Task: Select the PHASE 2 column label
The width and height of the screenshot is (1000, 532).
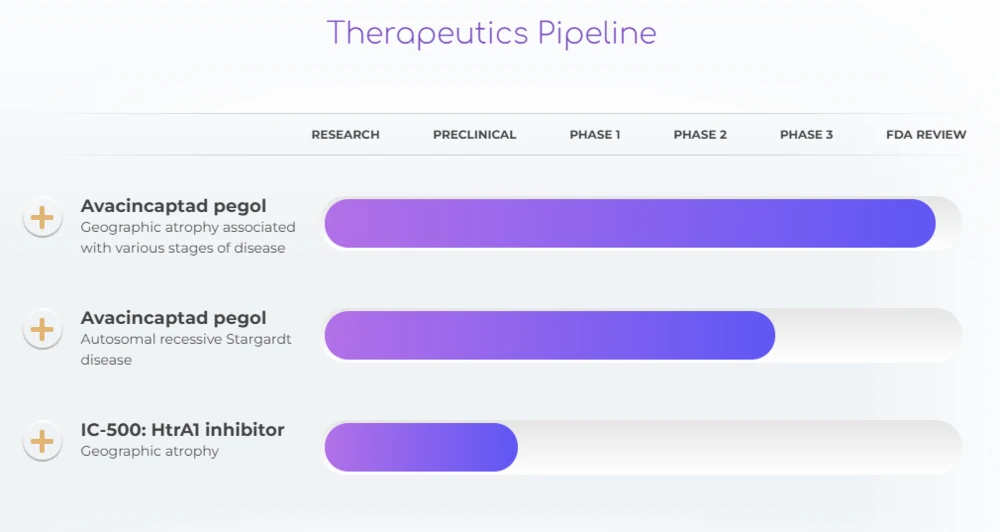Action: pos(700,135)
